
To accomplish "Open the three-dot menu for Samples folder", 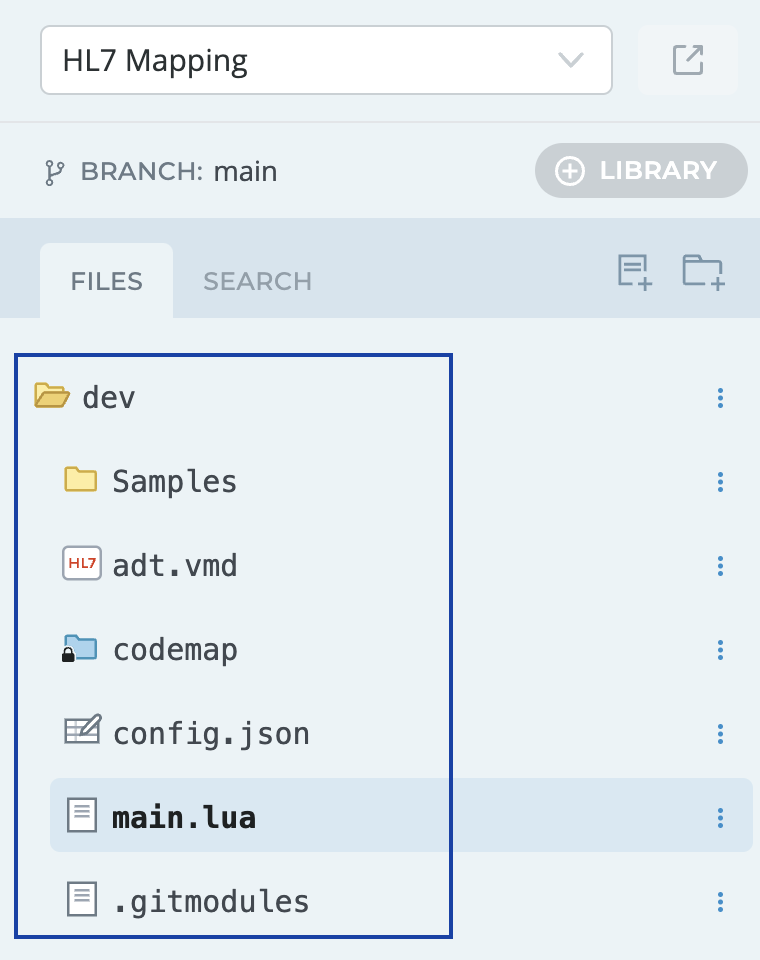I will coord(720,482).
